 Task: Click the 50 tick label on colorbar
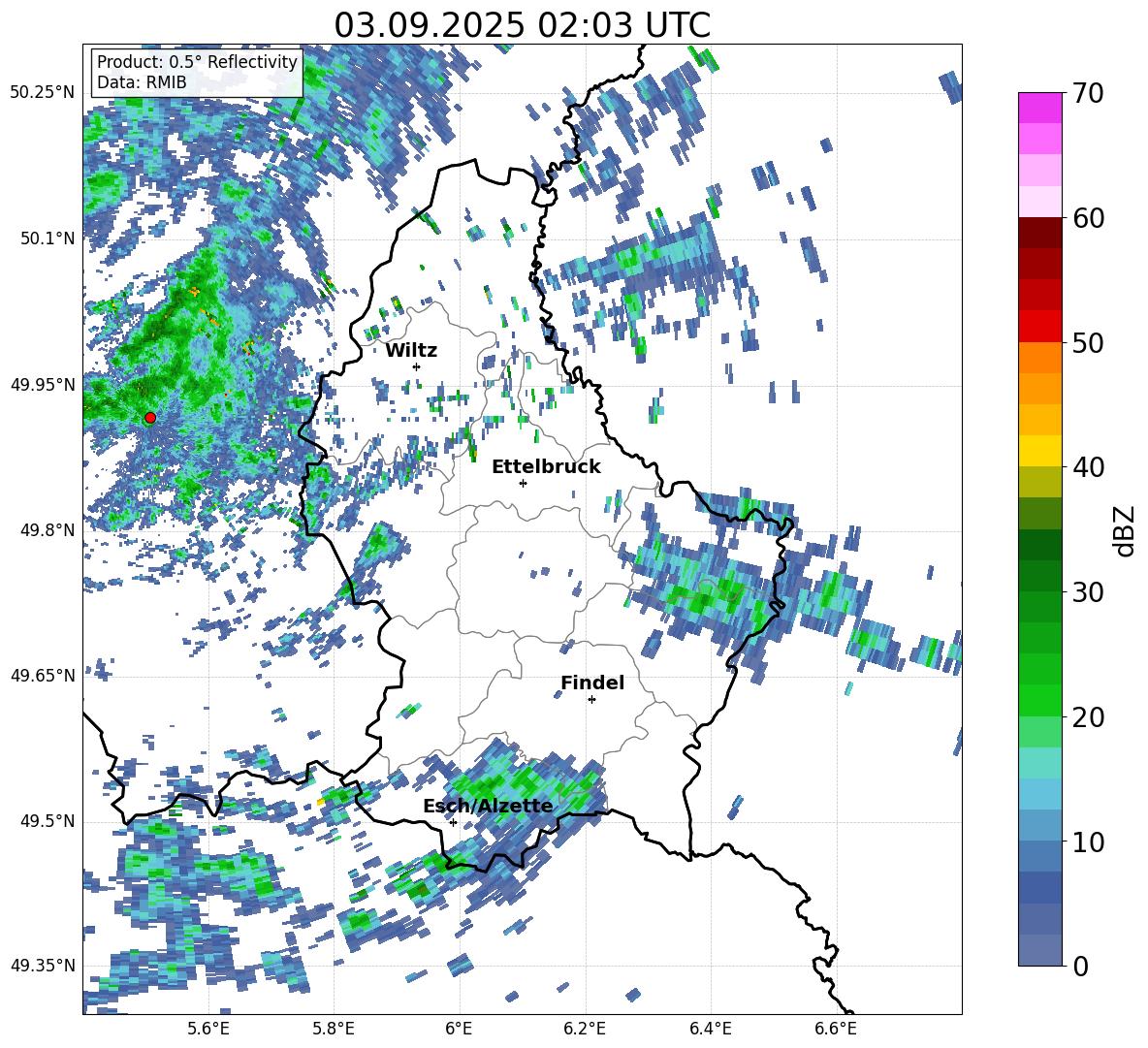[x=1087, y=342]
